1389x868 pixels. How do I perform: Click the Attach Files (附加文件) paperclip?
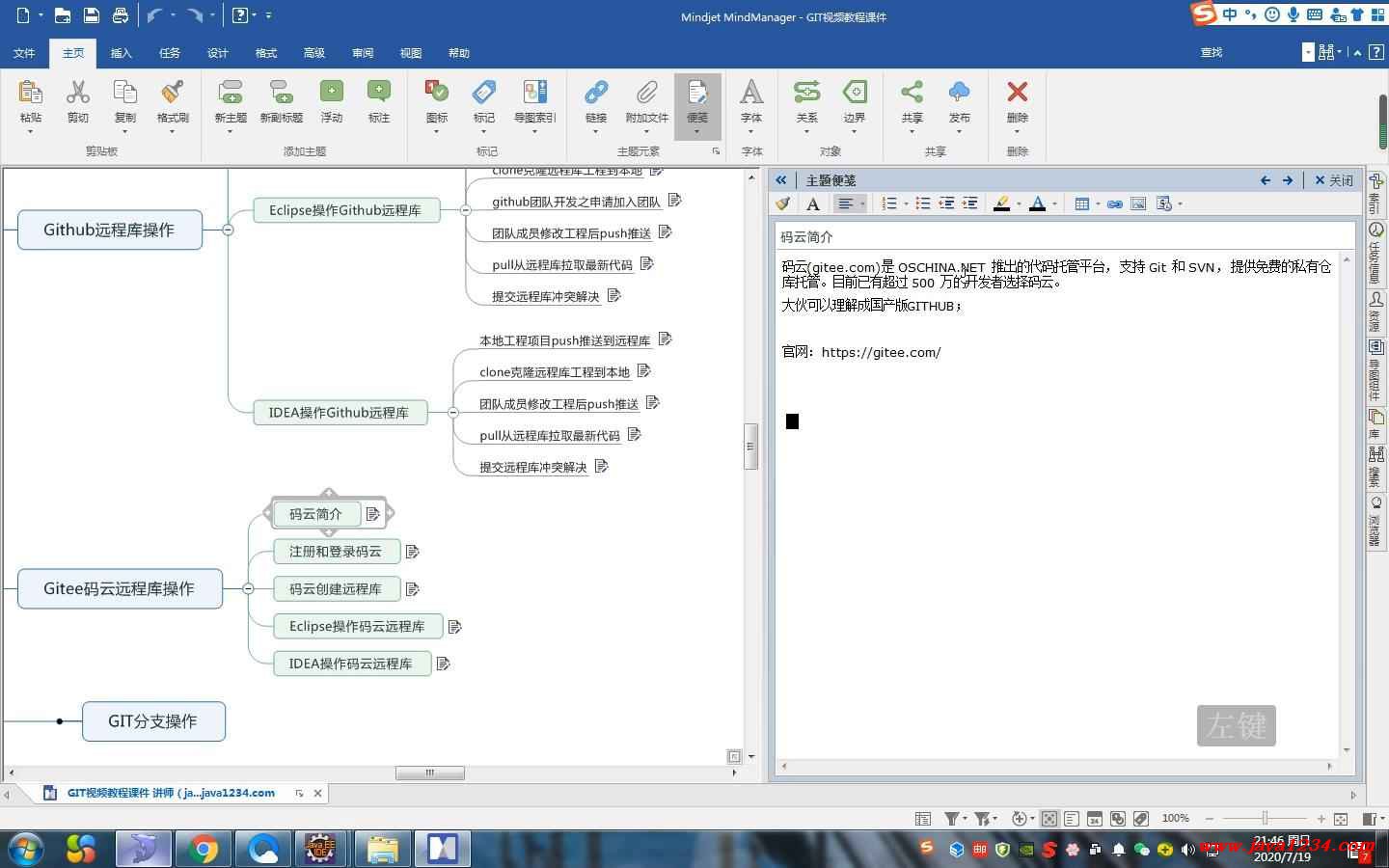point(646,93)
